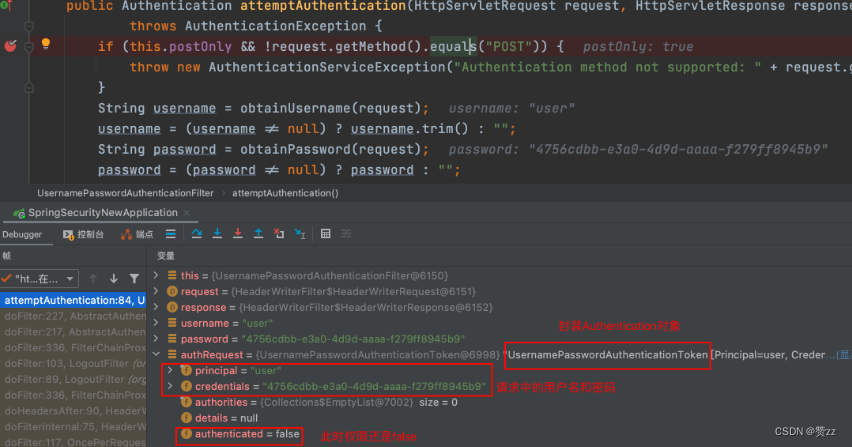Click obtainUsername(request) in the code

click(330, 108)
